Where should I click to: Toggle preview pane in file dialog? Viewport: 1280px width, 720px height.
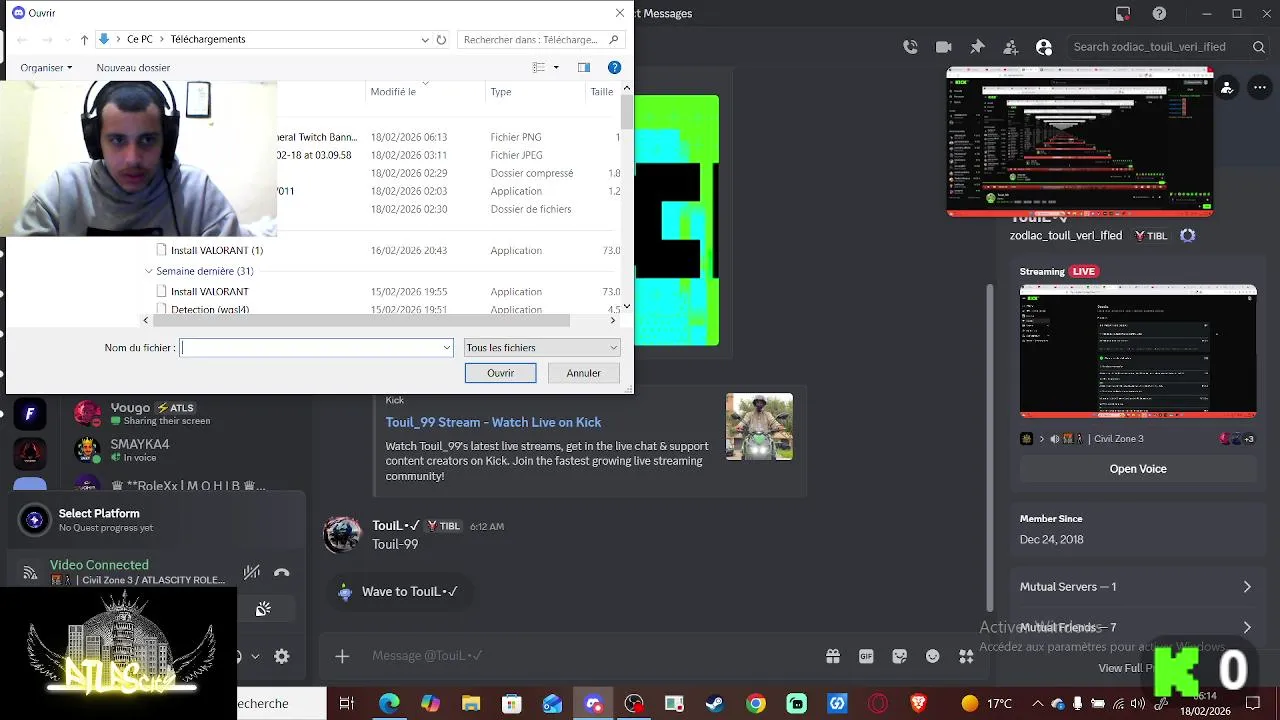584,67
